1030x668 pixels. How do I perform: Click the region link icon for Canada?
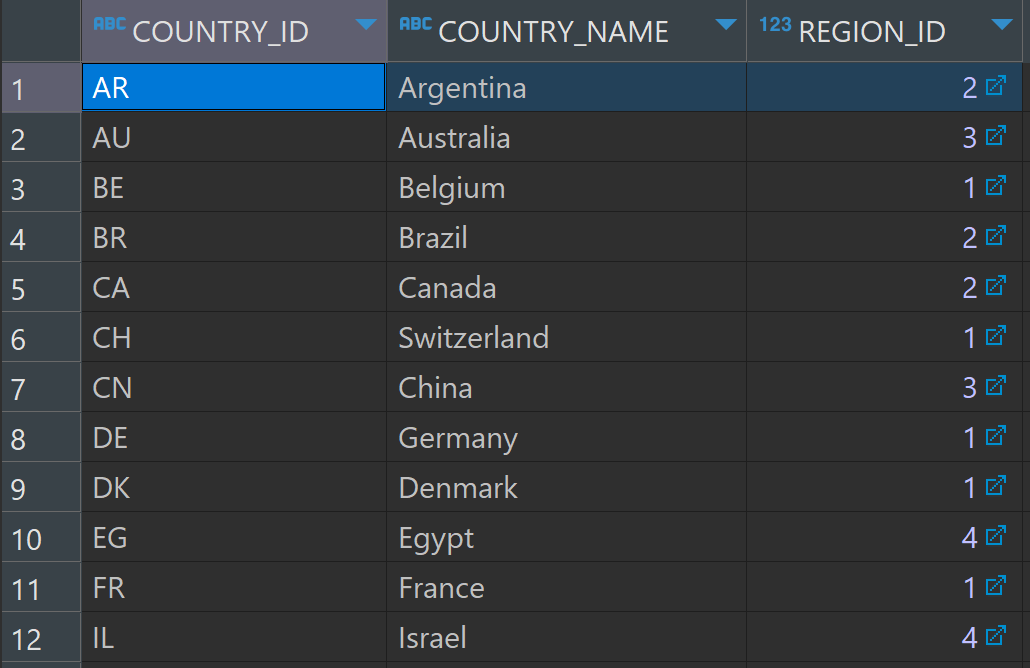click(996, 285)
